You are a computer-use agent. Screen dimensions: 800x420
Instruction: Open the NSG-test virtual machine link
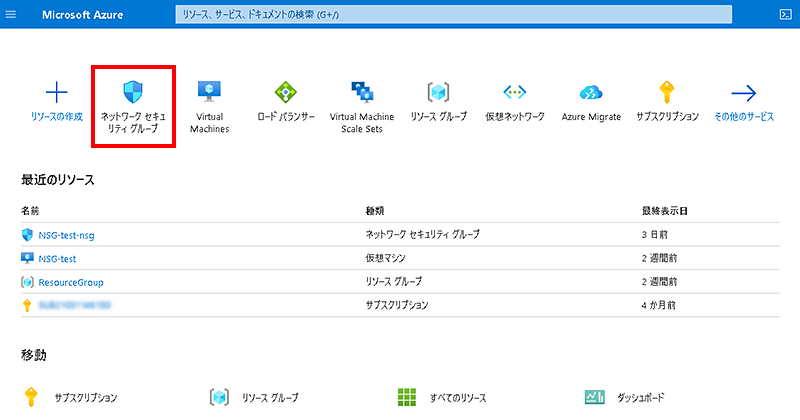pos(57,259)
